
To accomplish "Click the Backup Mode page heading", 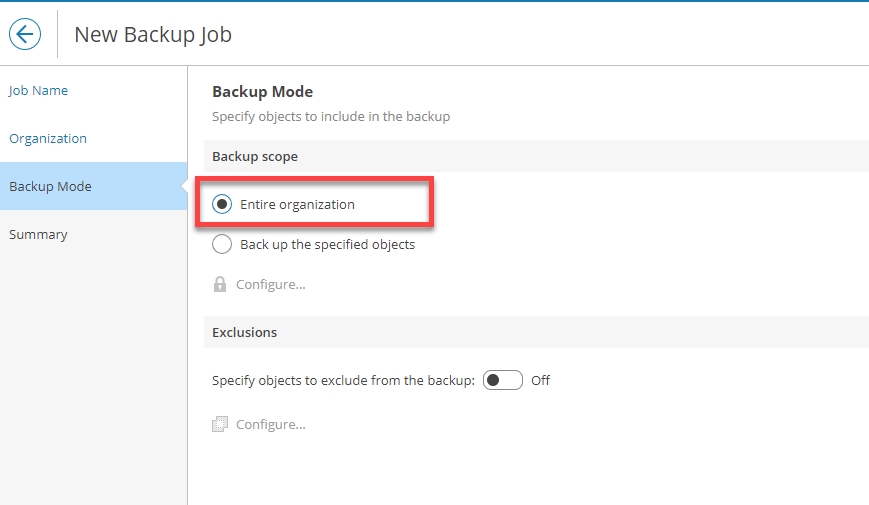I will [x=262, y=91].
